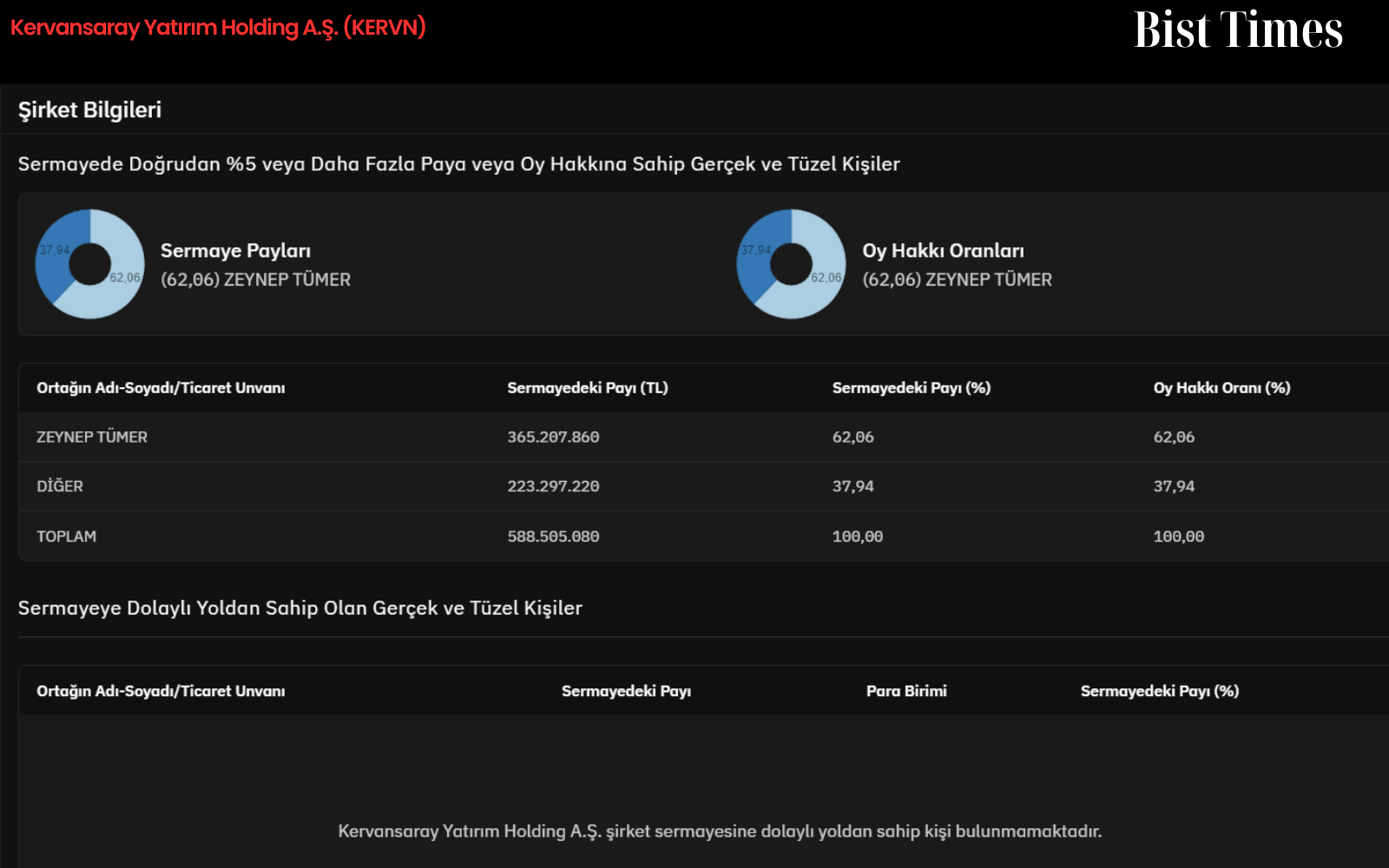Click the Para Birimi column header
This screenshot has width=1389, height=868.
click(x=906, y=691)
